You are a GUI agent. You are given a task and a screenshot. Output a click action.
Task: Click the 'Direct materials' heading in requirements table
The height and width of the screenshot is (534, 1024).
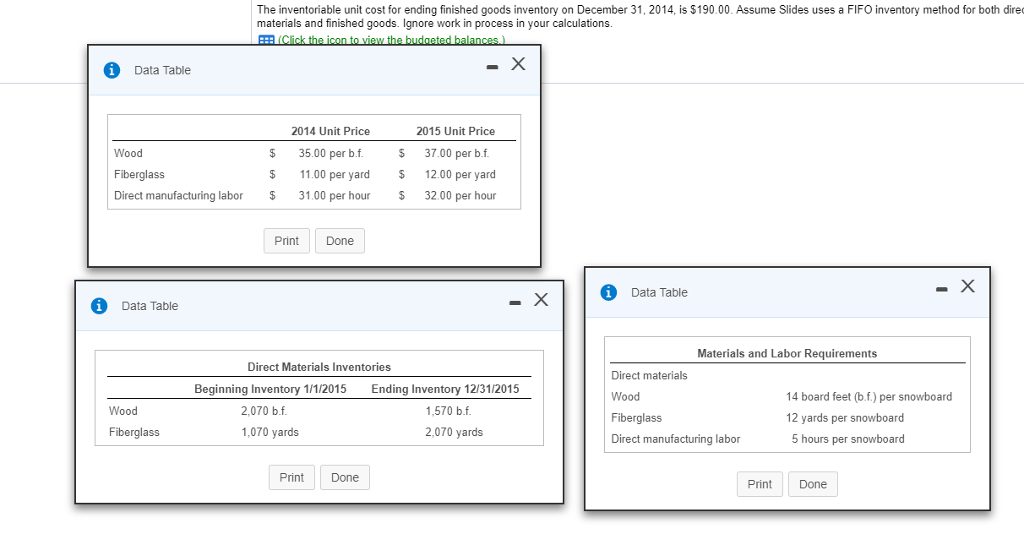[649, 375]
